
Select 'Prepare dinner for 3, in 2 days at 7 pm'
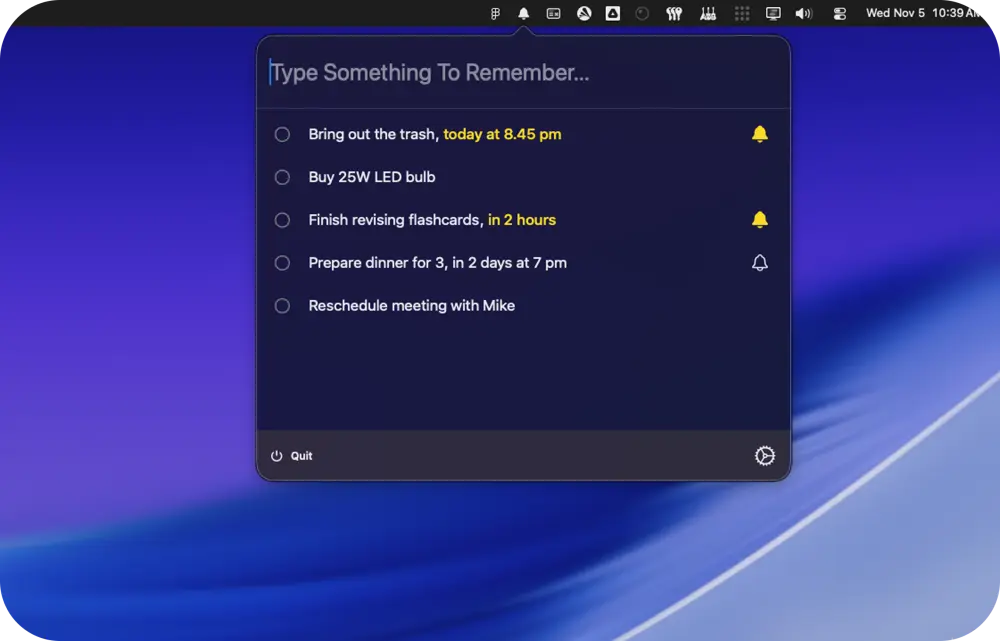coord(438,263)
